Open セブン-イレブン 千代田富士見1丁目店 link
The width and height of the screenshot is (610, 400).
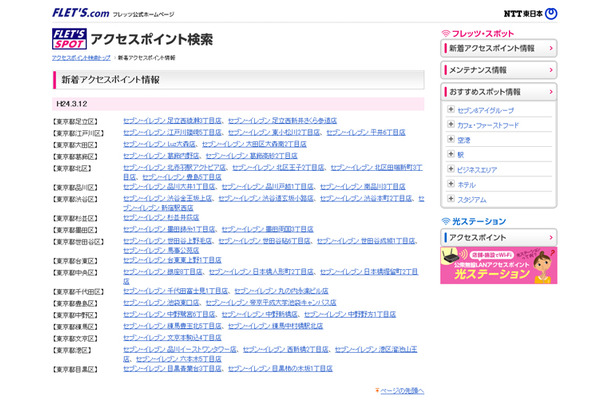click(x=175, y=291)
